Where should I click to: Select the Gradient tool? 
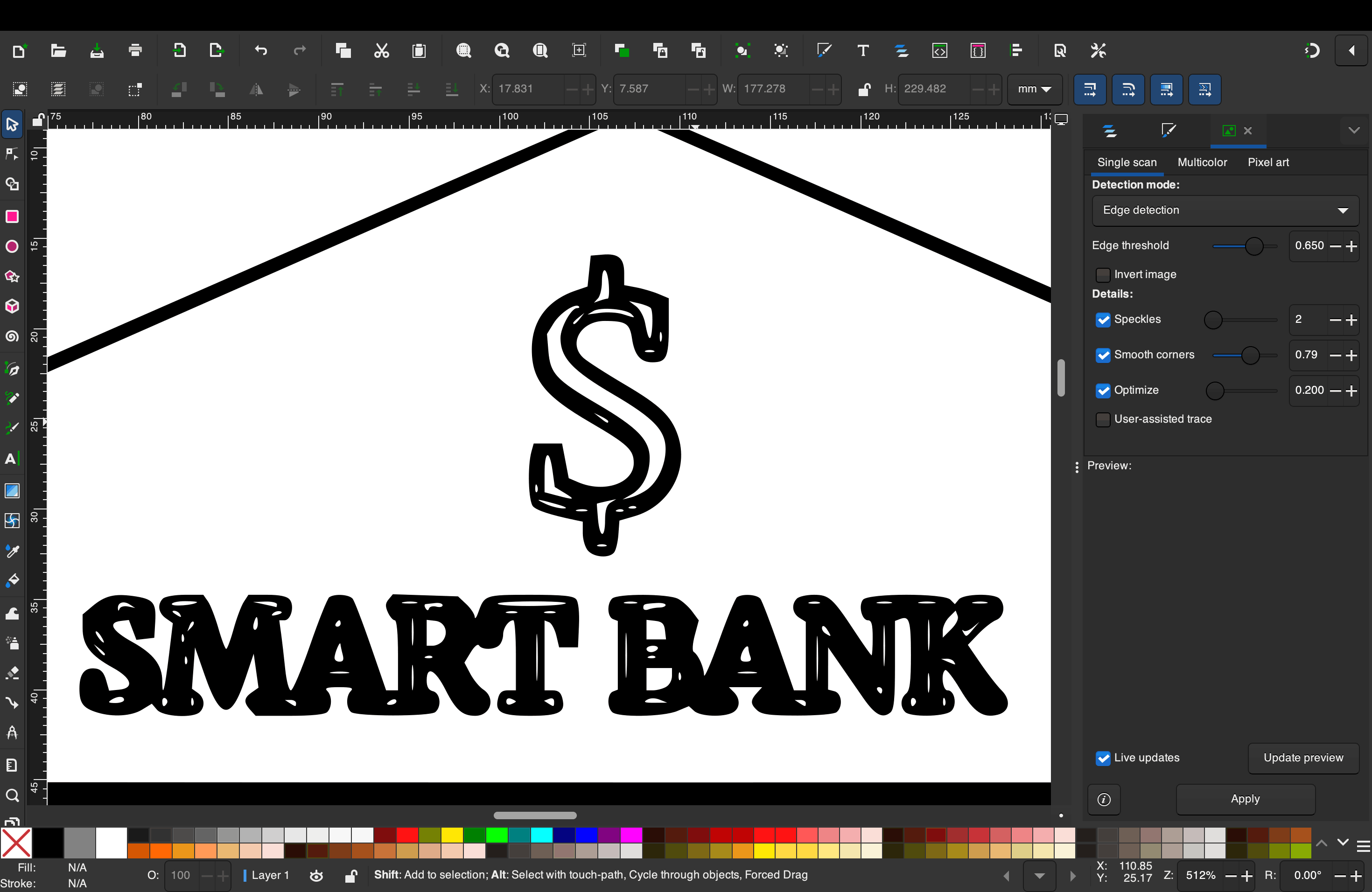click(12, 490)
